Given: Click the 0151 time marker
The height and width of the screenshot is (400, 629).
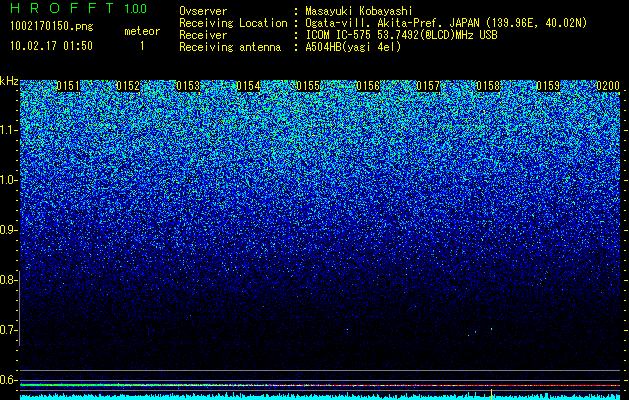Looking at the screenshot, I should point(68,86).
